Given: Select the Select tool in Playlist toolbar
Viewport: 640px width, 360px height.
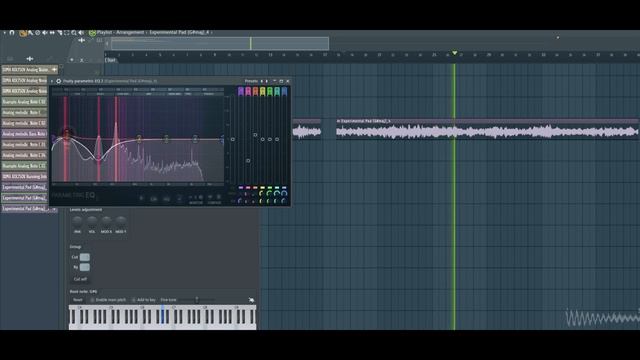Looking at the screenshot, I should point(67,33).
